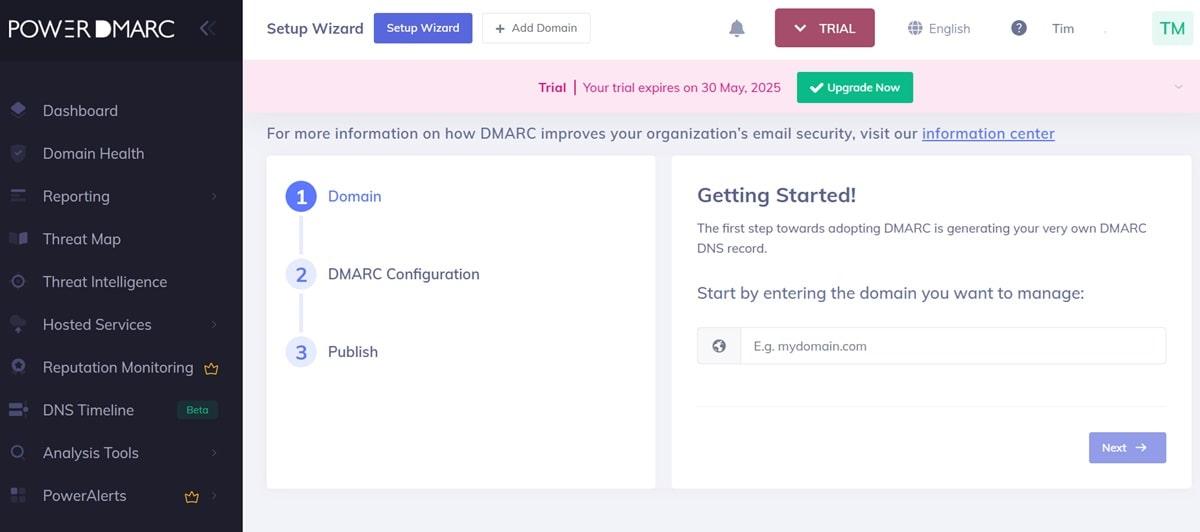Expand the Hosted Services submenu

214,325
